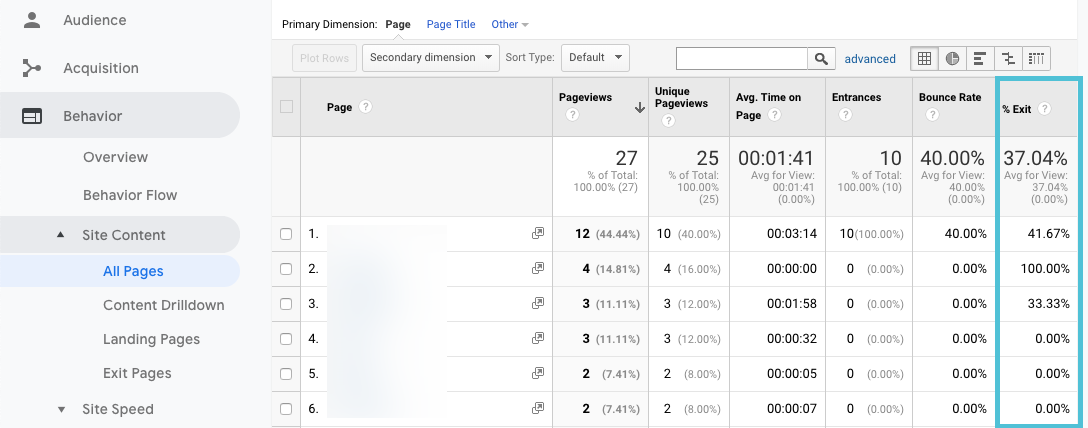This screenshot has height=428, width=1088.
Task: Open the Secondary dimension dropdown
Action: pyautogui.click(x=431, y=58)
